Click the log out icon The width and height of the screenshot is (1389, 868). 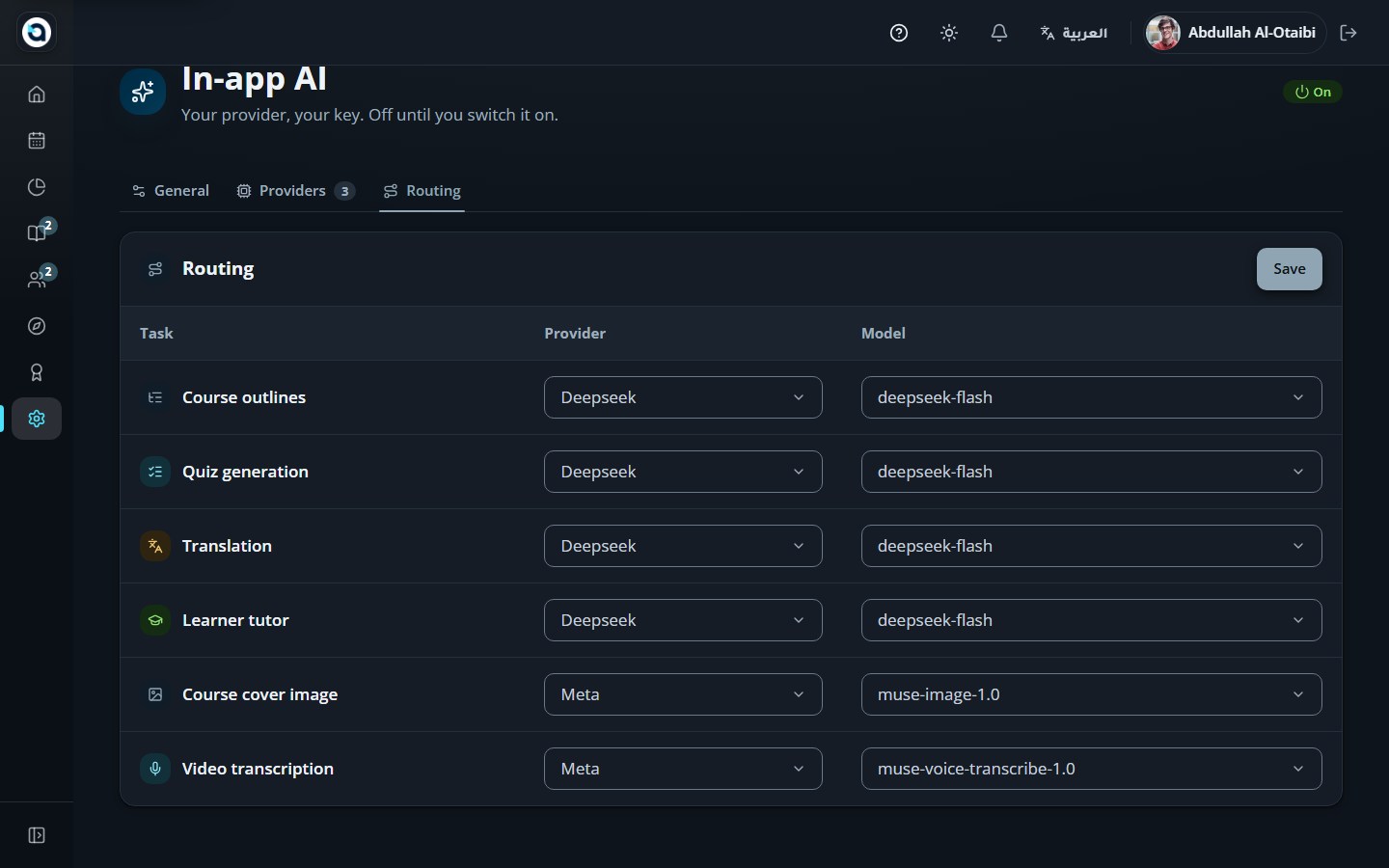(1348, 33)
